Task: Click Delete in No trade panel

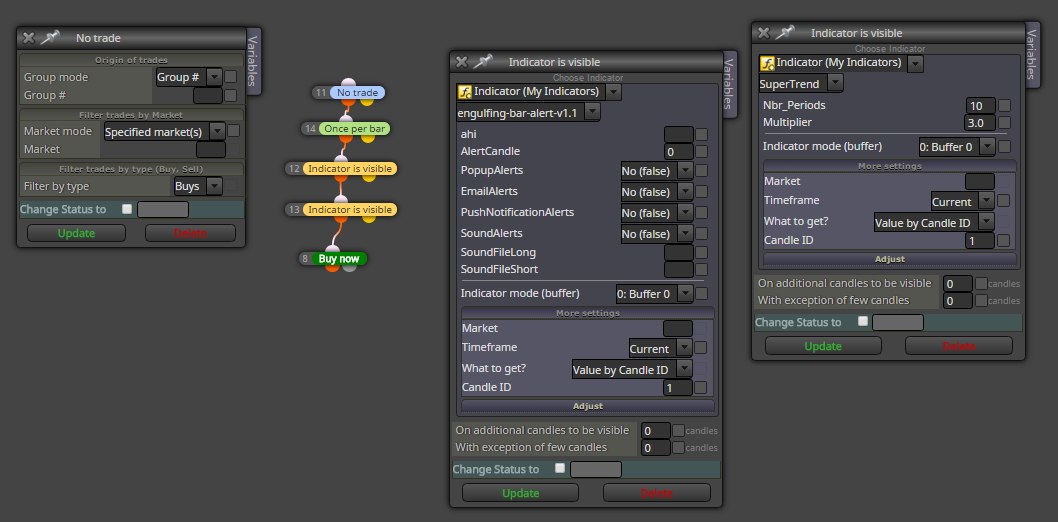Action: pyautogui.click(x=190, y=233)
